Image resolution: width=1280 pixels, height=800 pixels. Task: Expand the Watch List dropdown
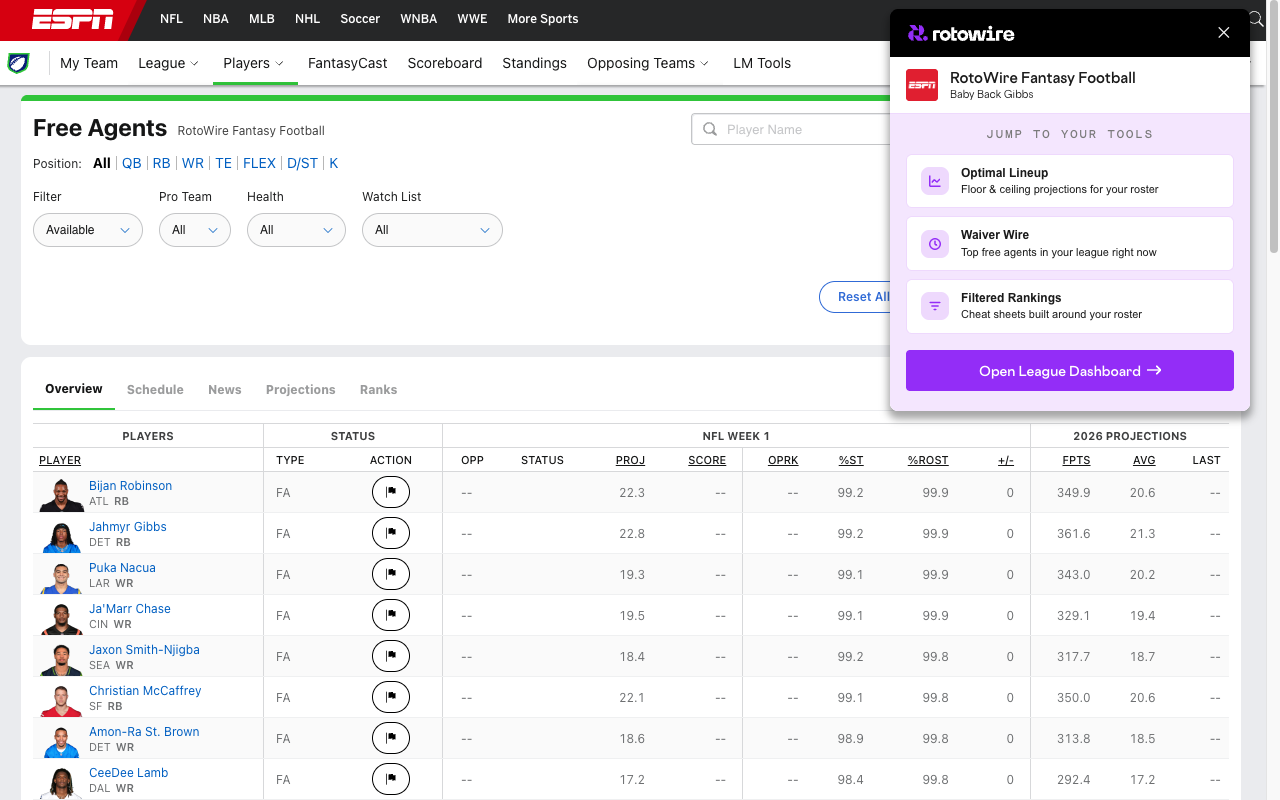tap(432, 230)
